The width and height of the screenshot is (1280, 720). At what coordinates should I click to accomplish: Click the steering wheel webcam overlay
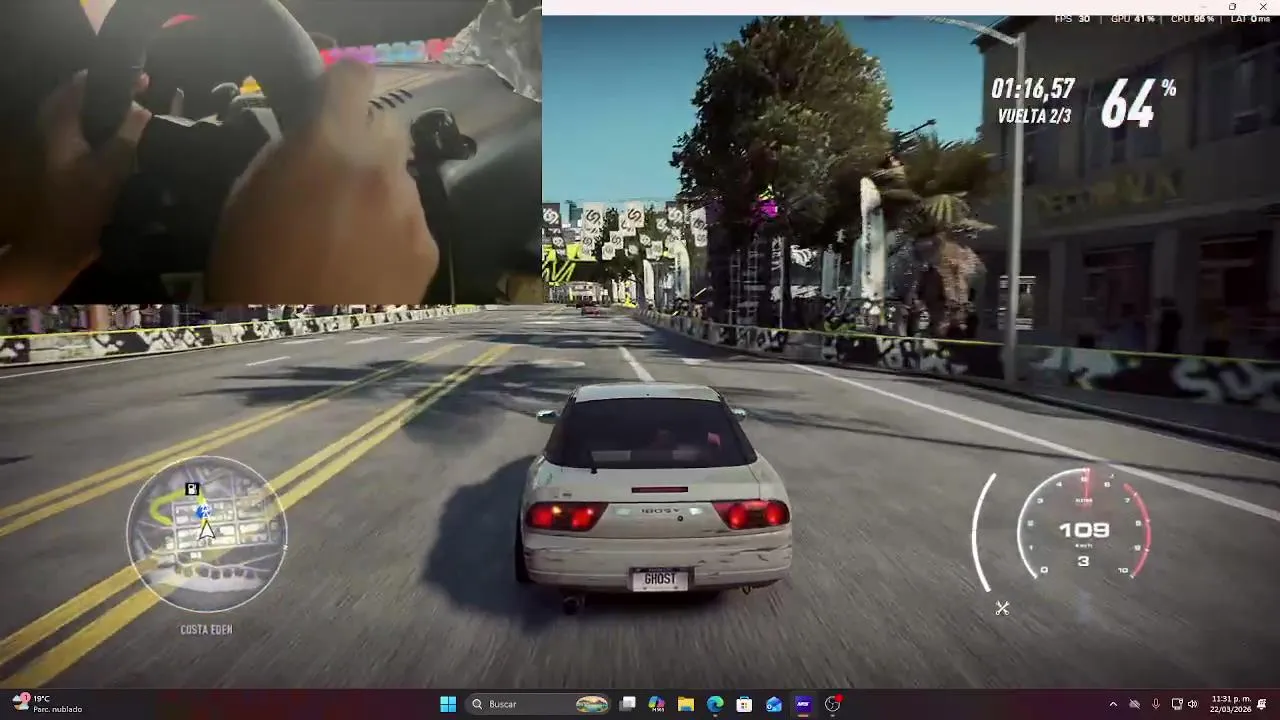[x=270, y=152]
